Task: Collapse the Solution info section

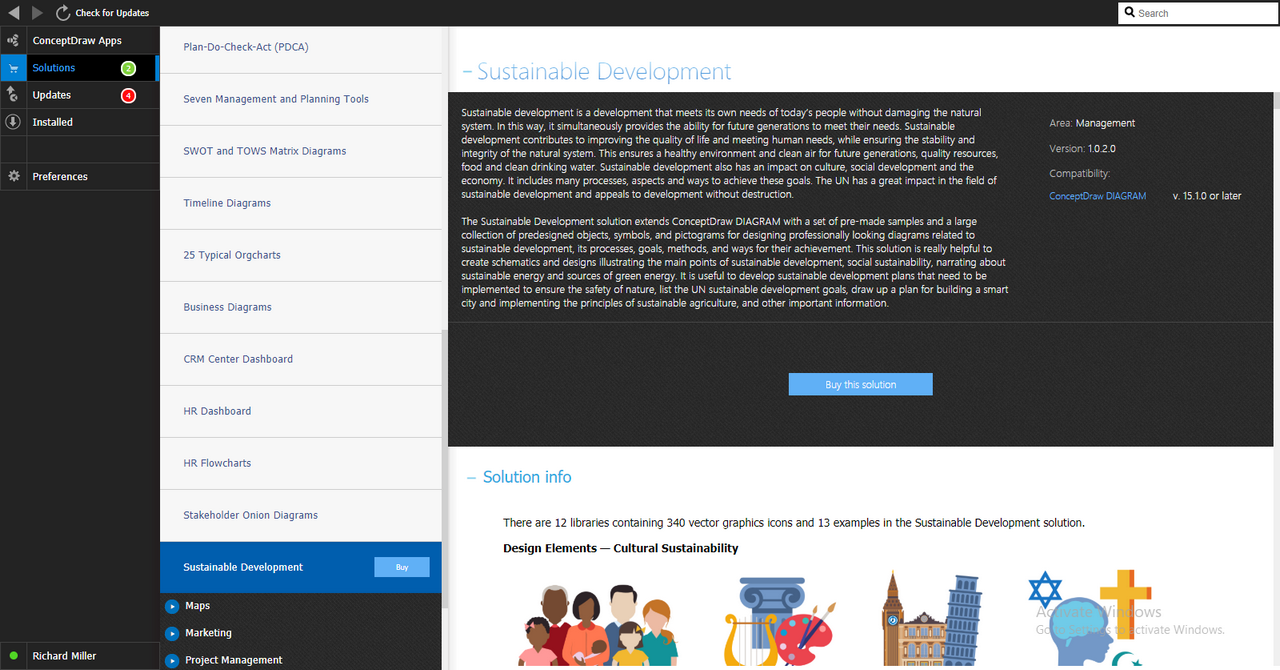Action: [x=472, y=478]
